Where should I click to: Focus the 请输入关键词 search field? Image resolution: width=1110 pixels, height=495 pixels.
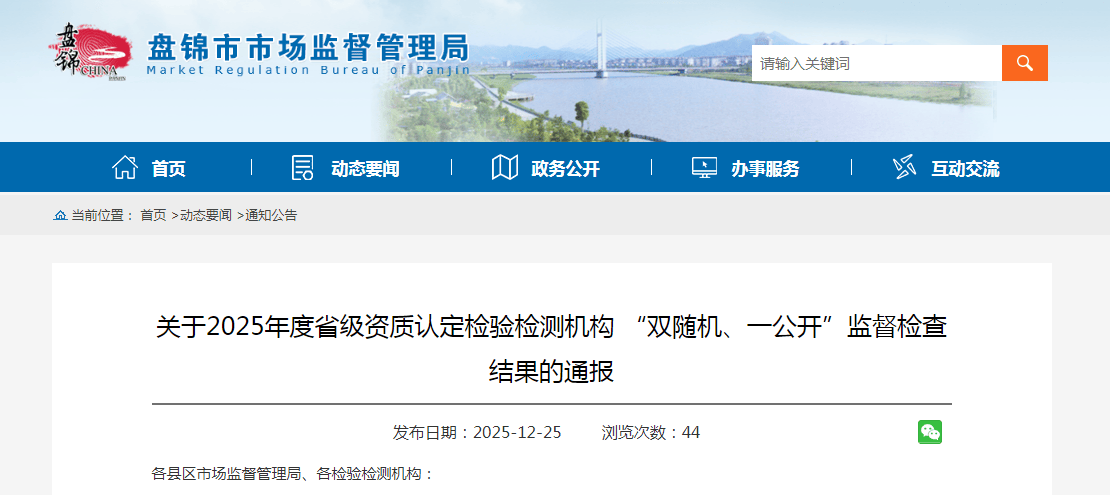point(876,63)
